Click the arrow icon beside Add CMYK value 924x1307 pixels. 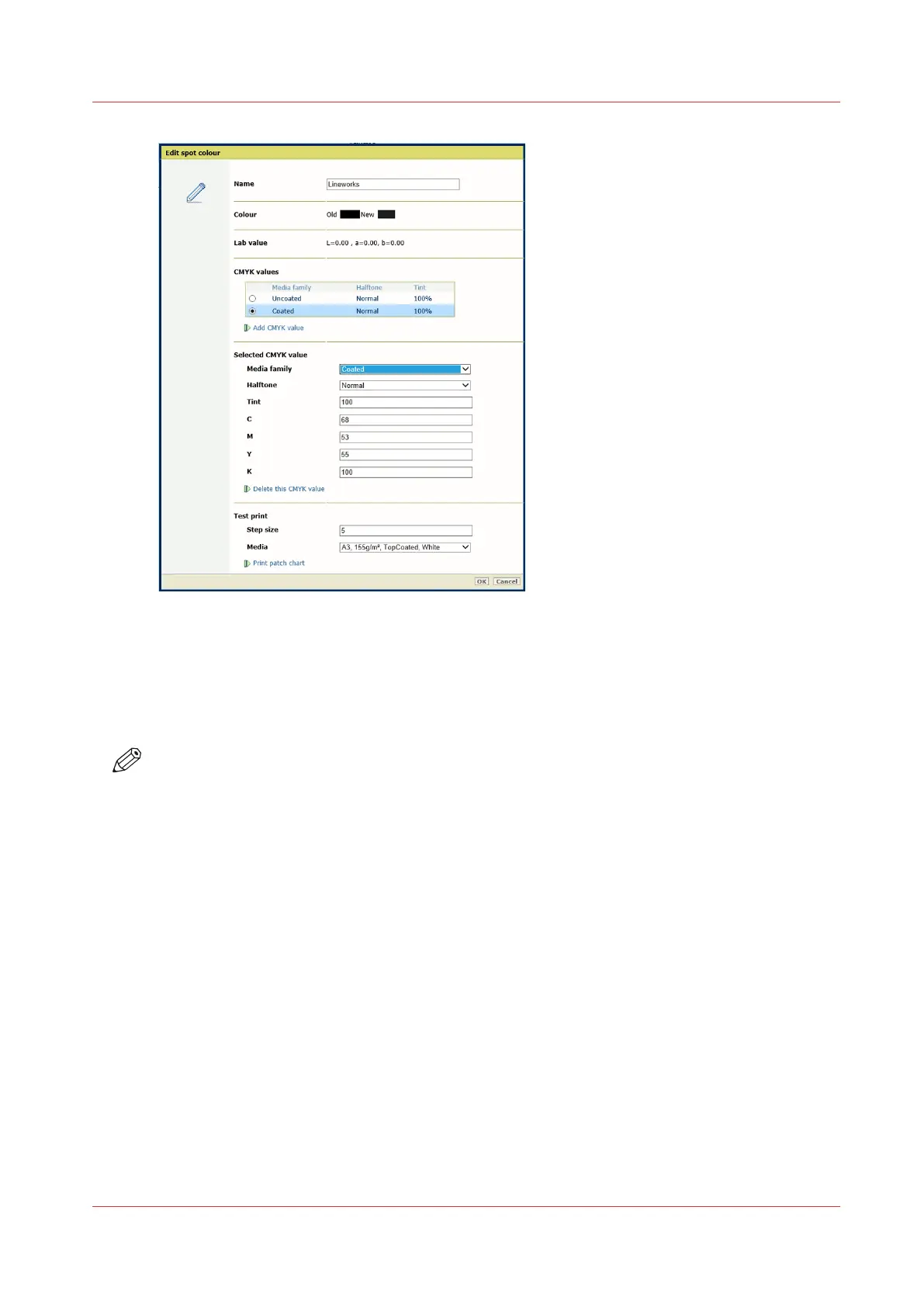click(247, 328)
